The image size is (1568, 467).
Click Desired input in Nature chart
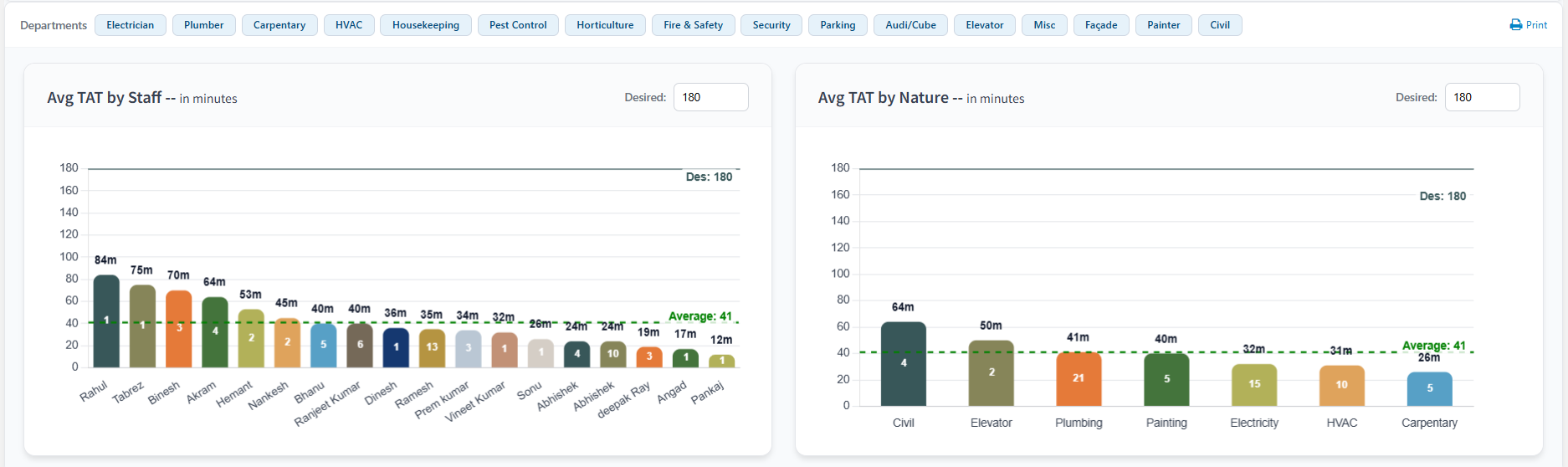1481,97
